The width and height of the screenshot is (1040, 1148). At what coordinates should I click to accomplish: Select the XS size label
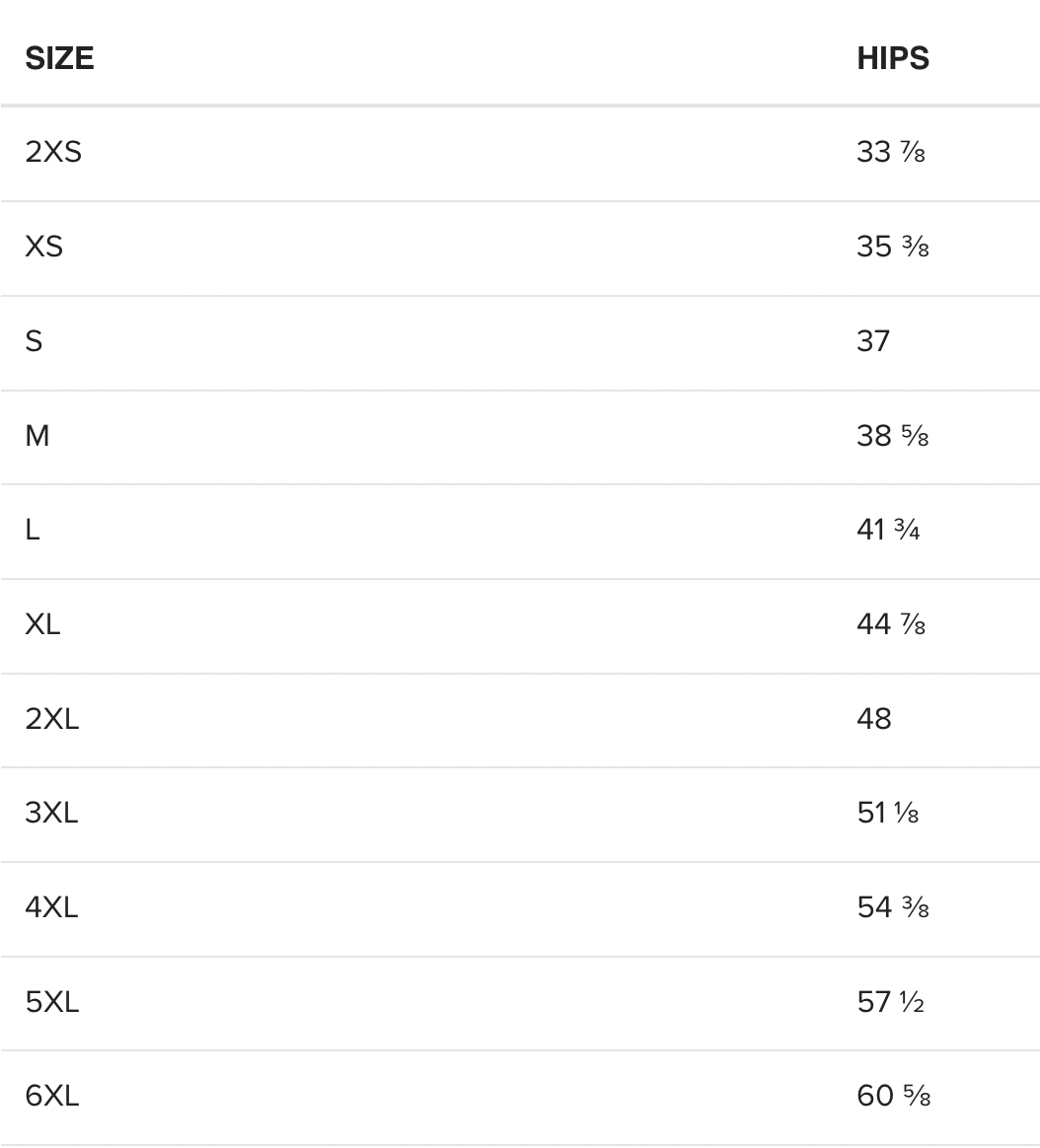[x=43, y=247]
